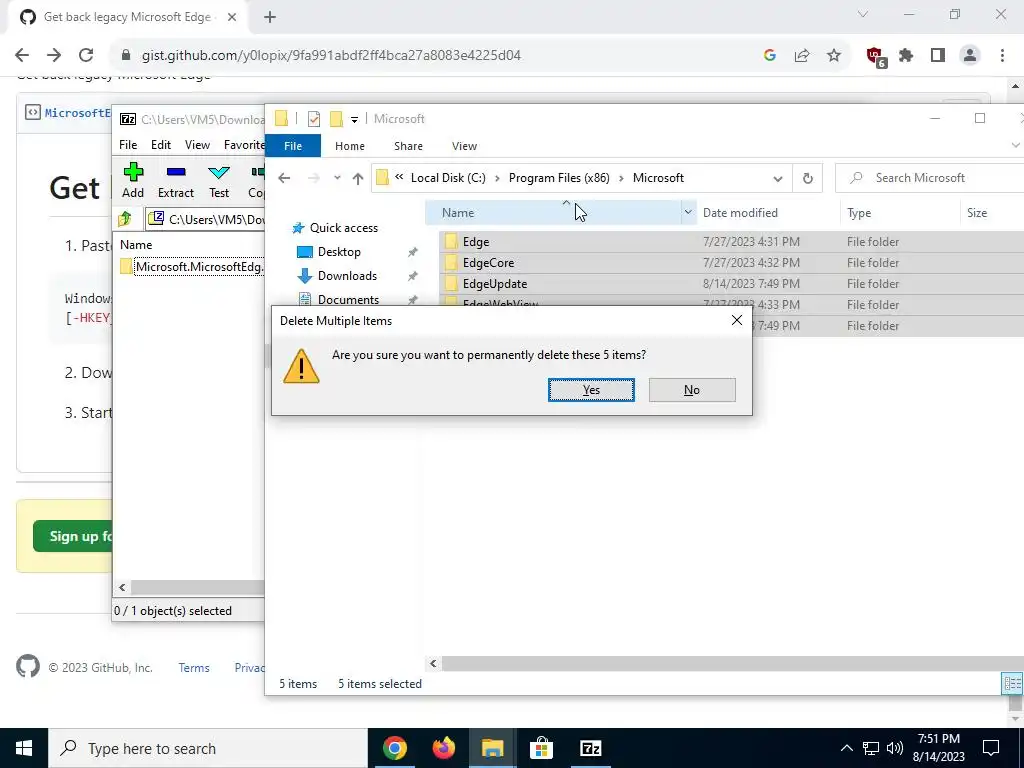Open Microsoft Store from the taskbar

(x=541, y=748)
